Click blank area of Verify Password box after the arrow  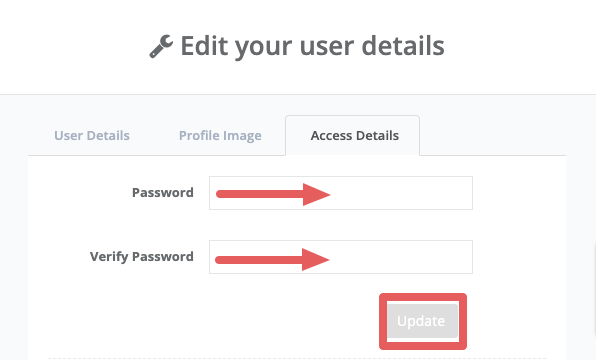pos(401,257)
